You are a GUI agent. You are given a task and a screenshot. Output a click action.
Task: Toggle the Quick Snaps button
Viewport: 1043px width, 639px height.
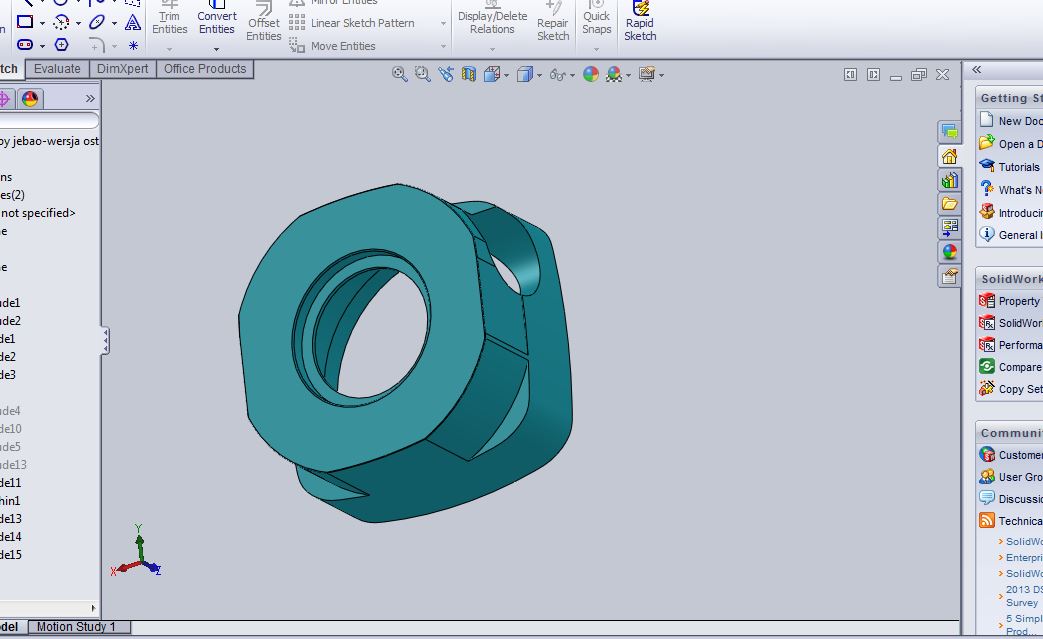pos(597,22)
